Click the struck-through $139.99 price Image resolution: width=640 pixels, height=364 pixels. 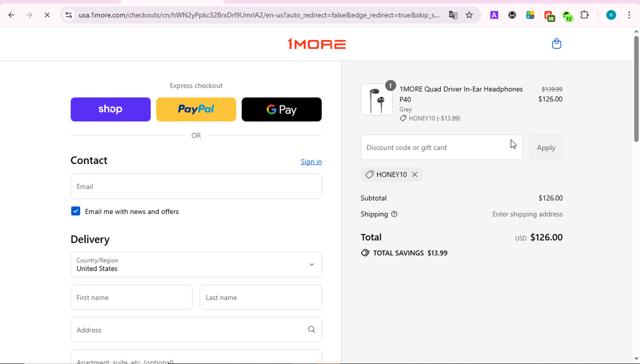pos(552,89)
